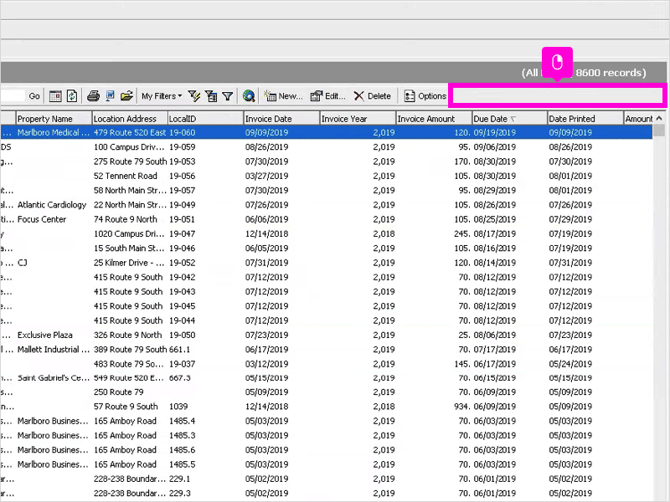Sort by LocalID column header

coord(206,118)
